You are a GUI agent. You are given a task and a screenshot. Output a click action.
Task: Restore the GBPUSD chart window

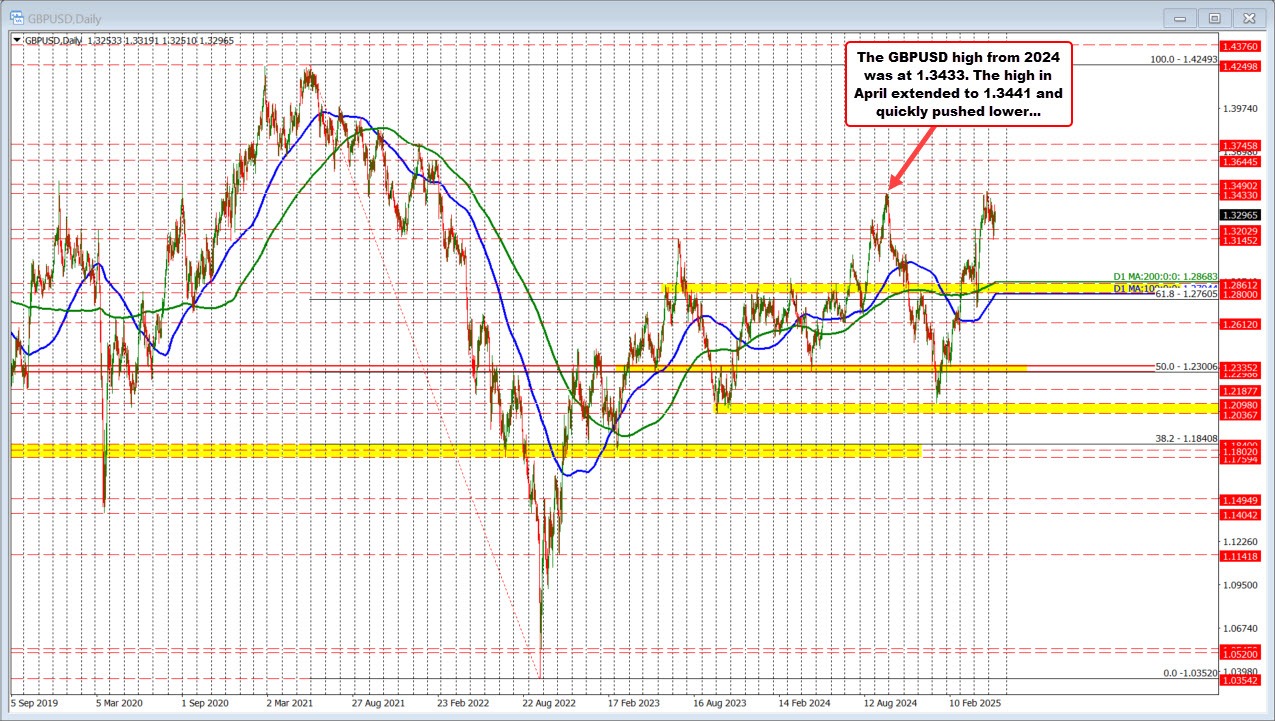pyautogui.click(x=1213, y=17)
